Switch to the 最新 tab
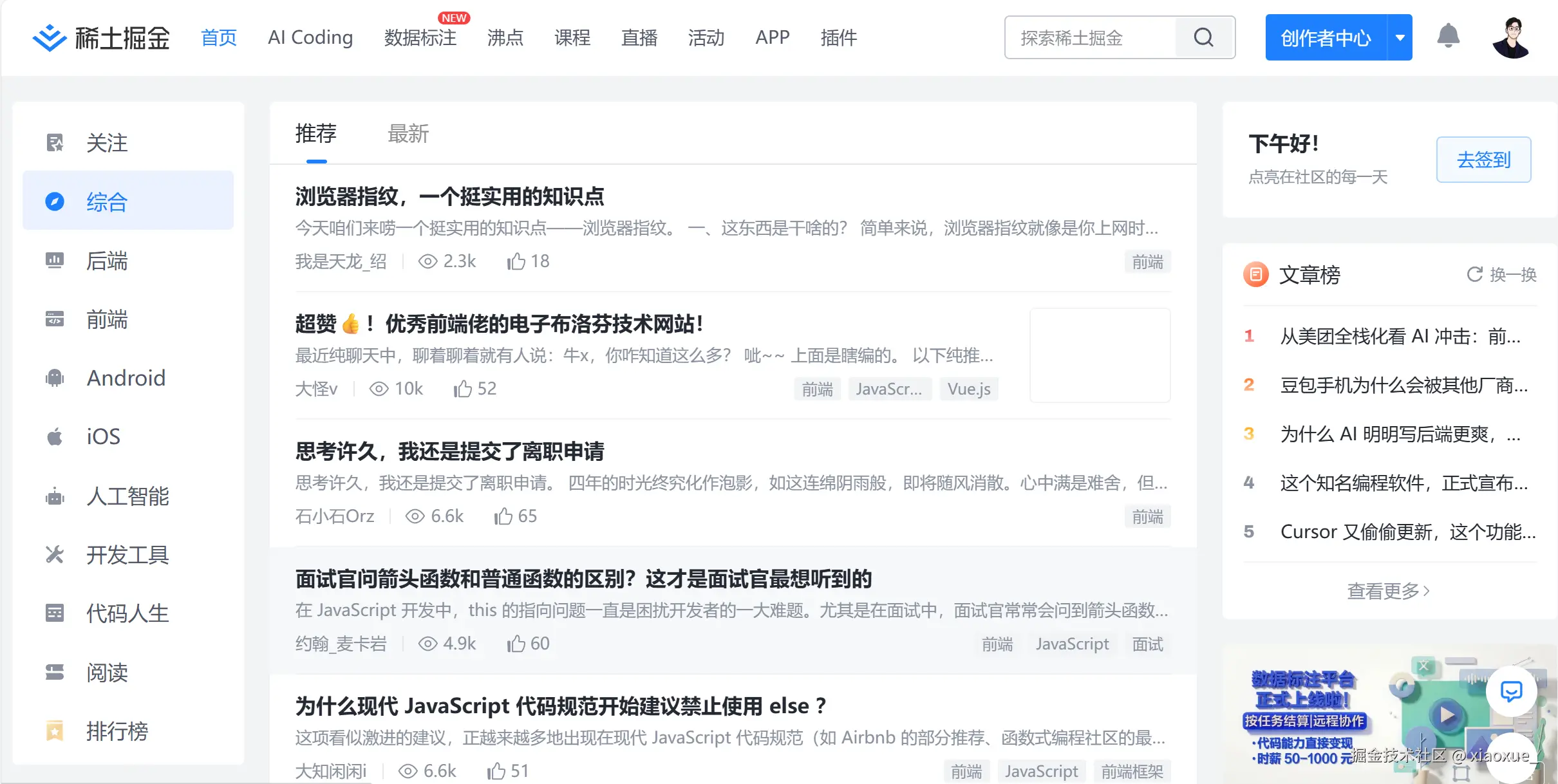 coord(409,133)
